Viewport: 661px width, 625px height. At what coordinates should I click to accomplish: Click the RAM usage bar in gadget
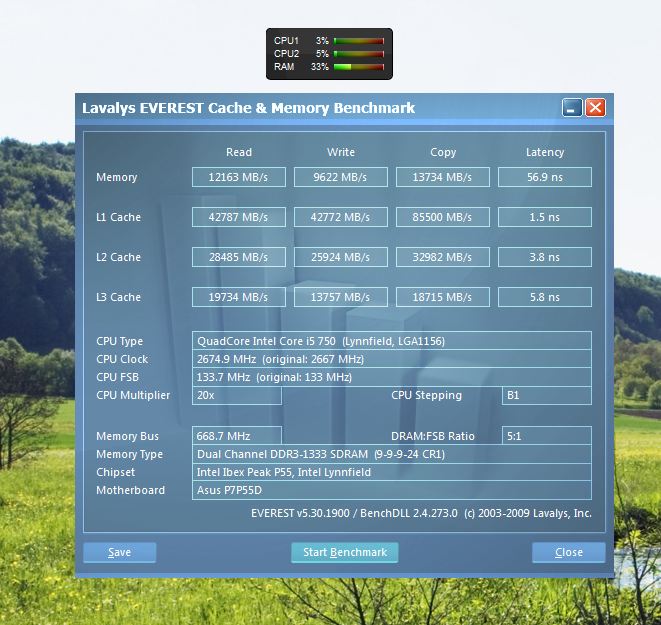tap(359, 67)
